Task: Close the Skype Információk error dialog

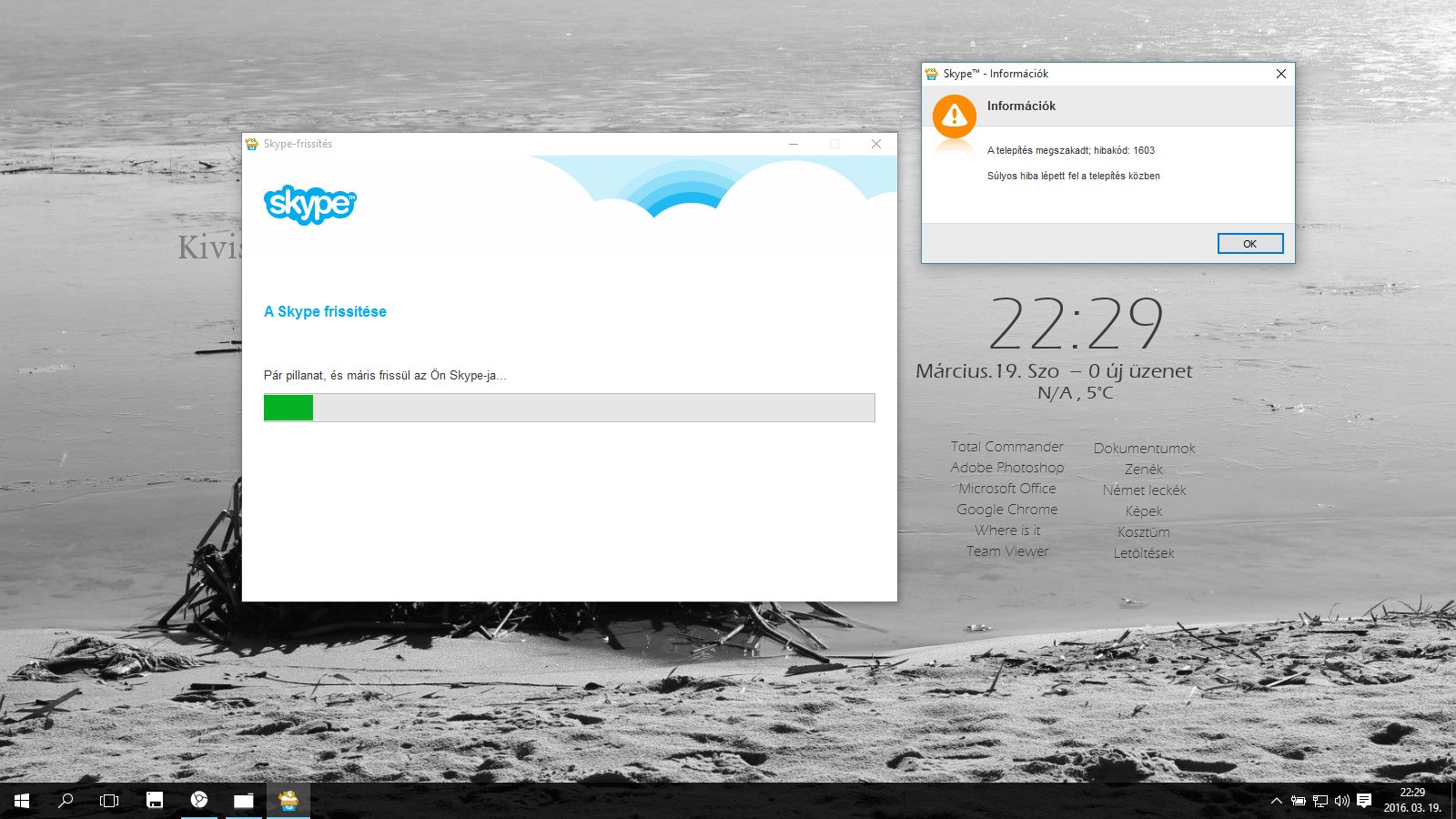Action: coord(1281,74)
